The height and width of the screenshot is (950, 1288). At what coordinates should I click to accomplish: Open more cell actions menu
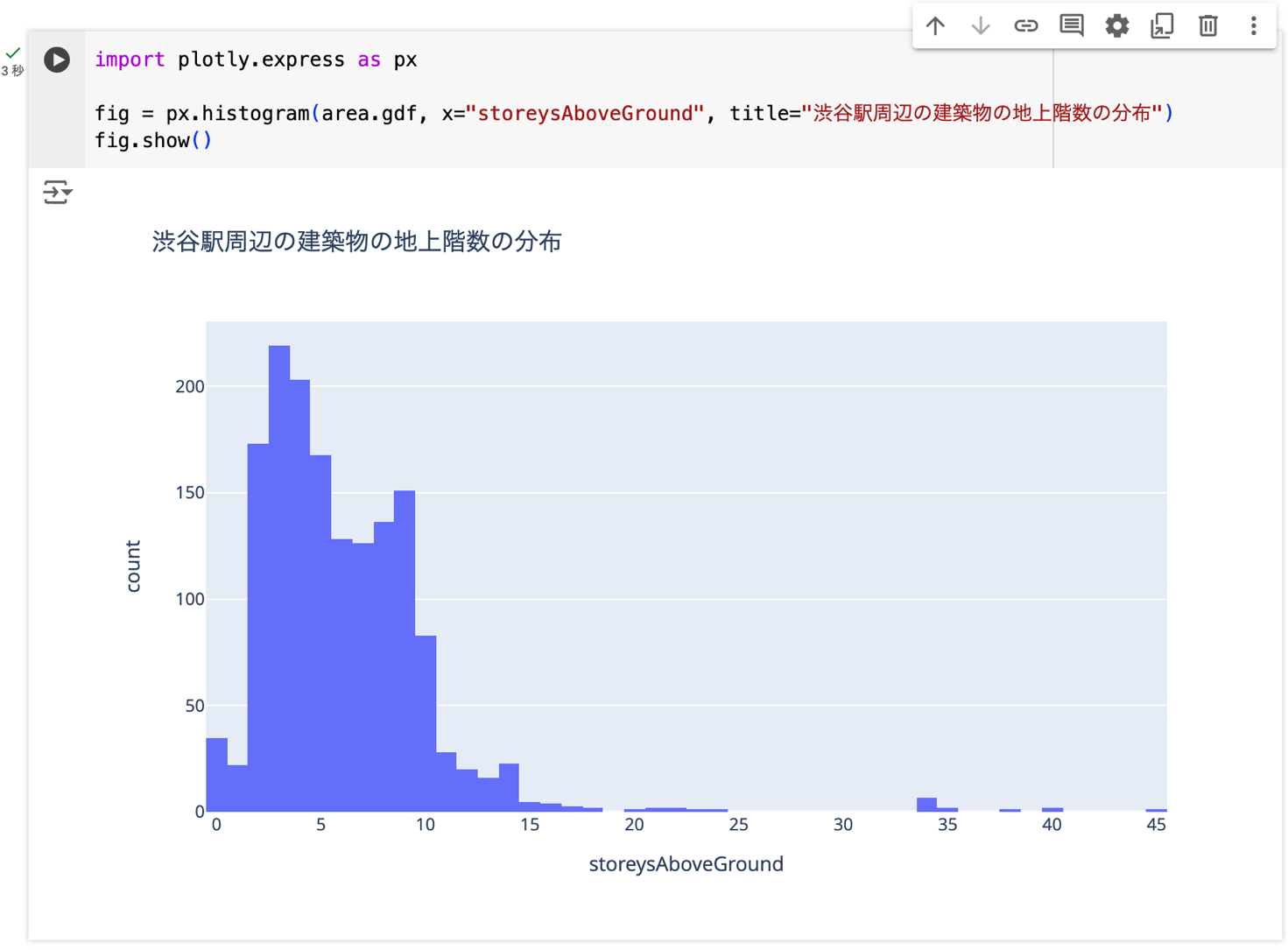(x=1254, y=25)
